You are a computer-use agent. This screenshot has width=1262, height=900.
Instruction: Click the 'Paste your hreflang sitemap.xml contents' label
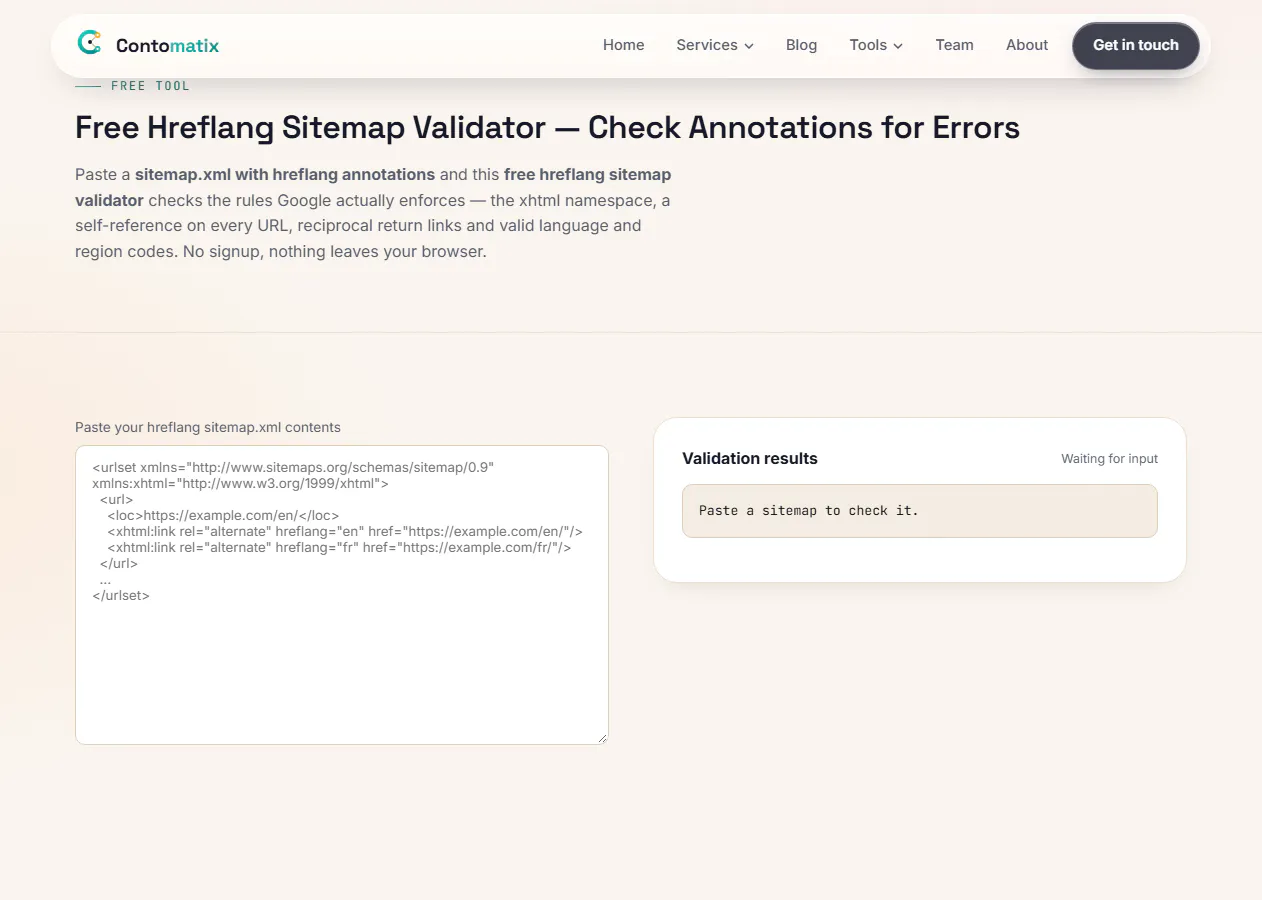[208, 427]
